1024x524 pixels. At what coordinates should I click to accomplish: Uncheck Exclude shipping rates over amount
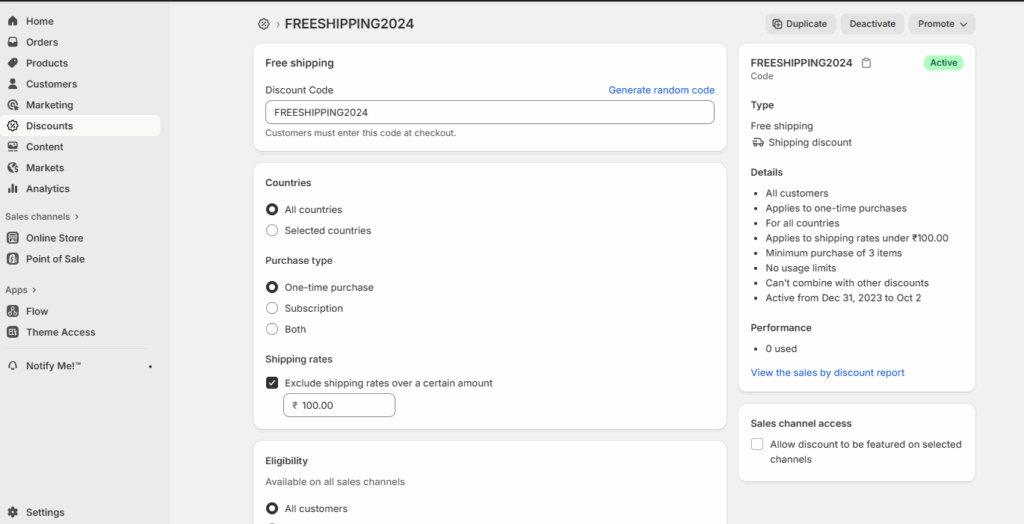coord(272,382)
